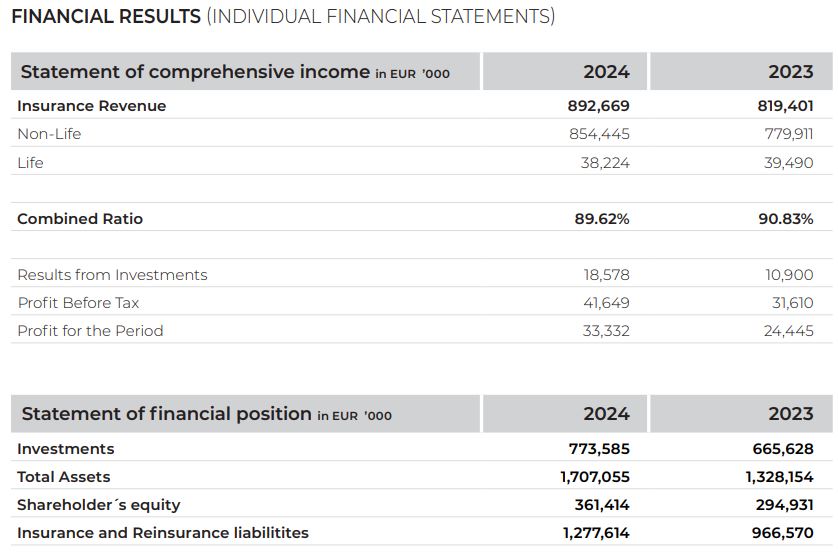
Task: Click the Investments 773,585 value
Action: [599, 449]
